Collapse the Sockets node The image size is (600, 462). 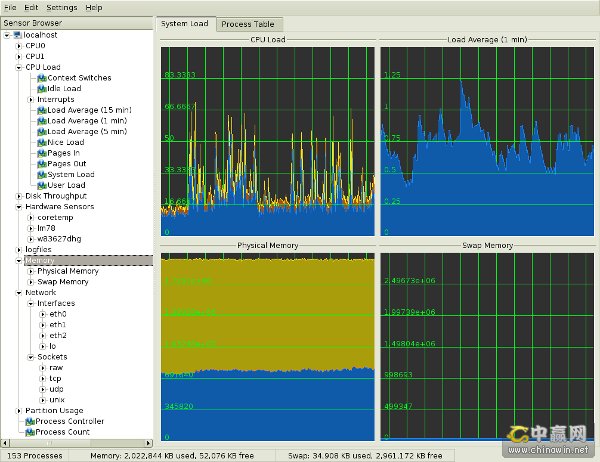(31, 357)
